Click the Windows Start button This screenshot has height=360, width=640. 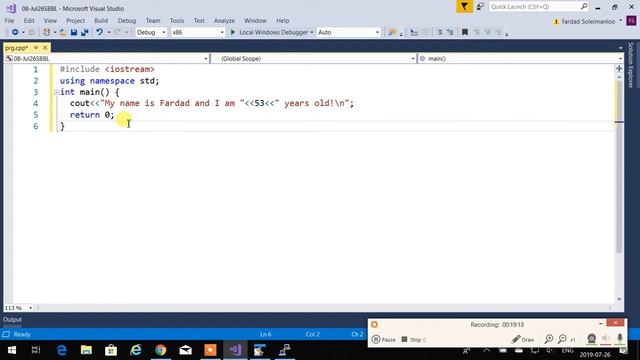[x=11, y=350]
